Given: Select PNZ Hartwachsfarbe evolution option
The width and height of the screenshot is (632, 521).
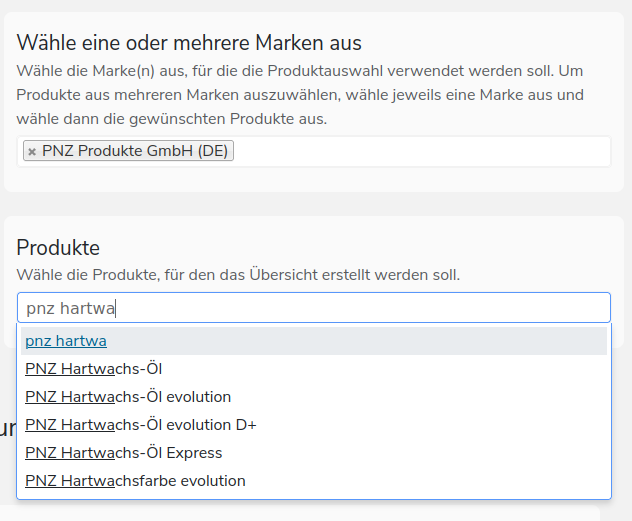Looking at the screenshot, I should point(314,481).
